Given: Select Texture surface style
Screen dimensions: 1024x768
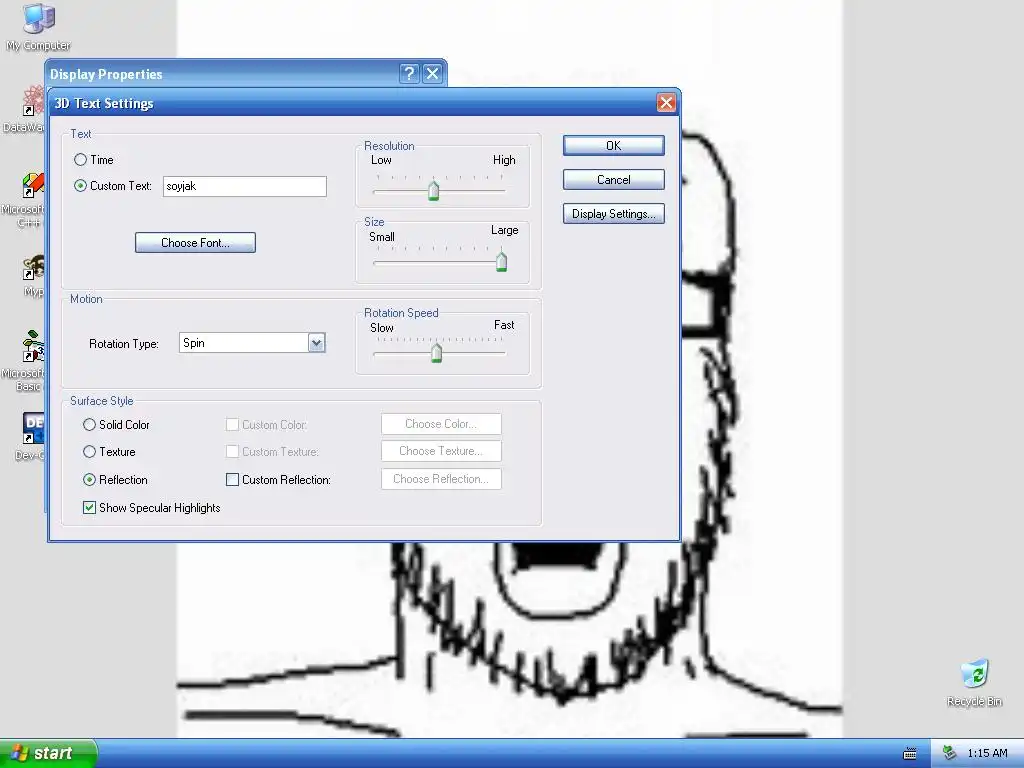Looking at the screenshot, I should click(x=89, y=451).
